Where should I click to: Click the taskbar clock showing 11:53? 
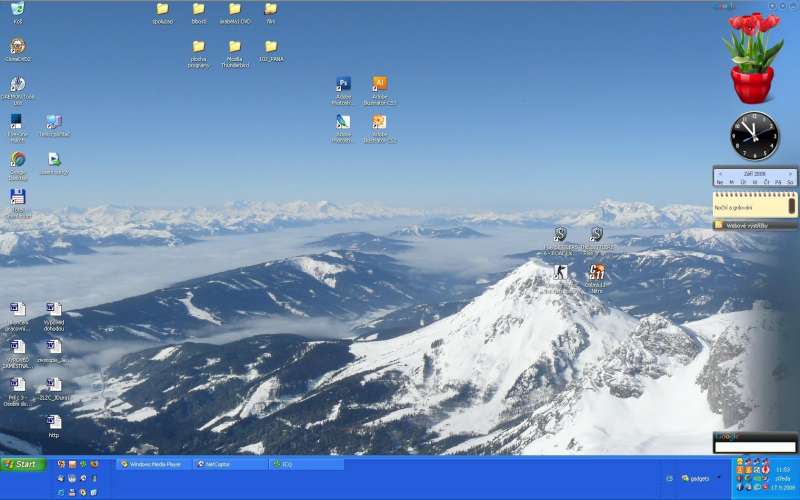coord(782,468)
